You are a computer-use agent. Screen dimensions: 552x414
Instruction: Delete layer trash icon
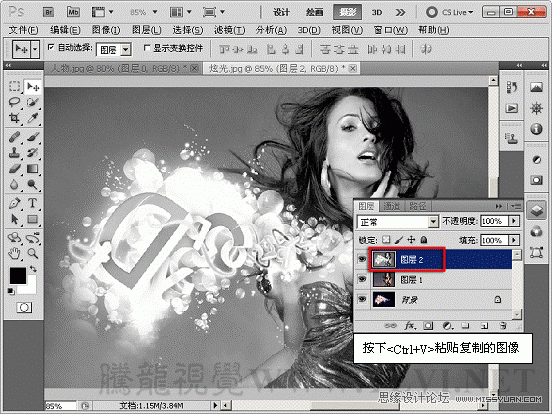coord(503,326)
